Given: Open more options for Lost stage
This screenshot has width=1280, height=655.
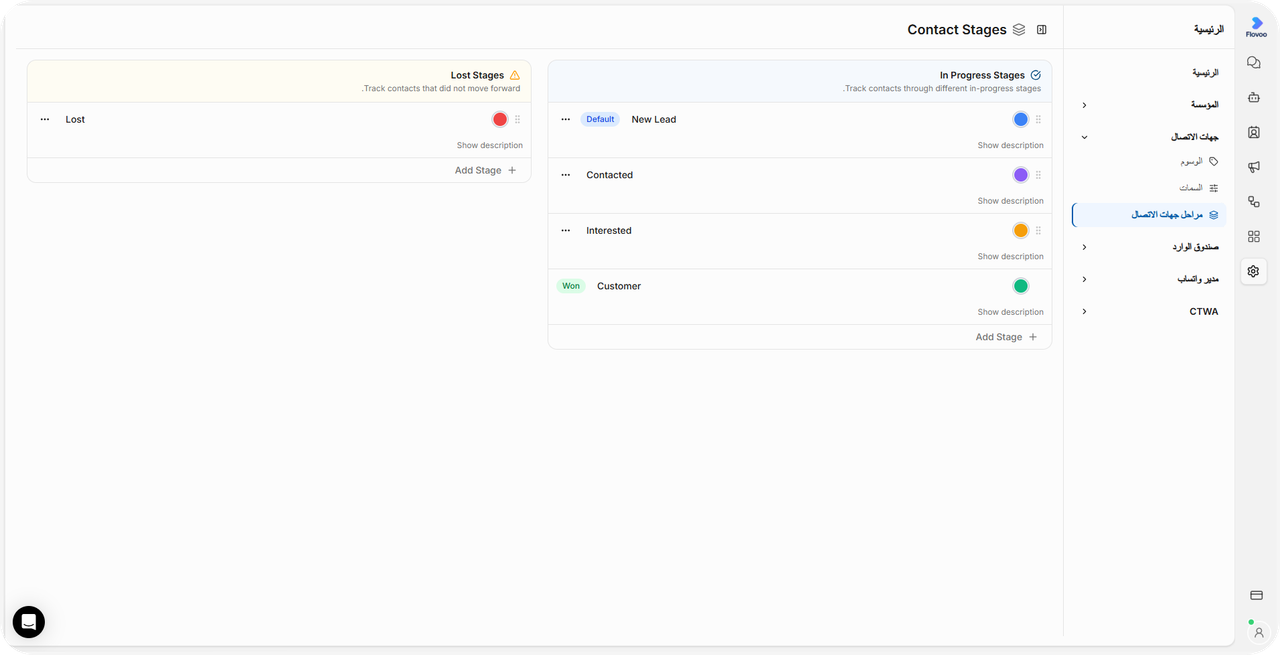Looking at the screenshot, I should pos(45,119).
